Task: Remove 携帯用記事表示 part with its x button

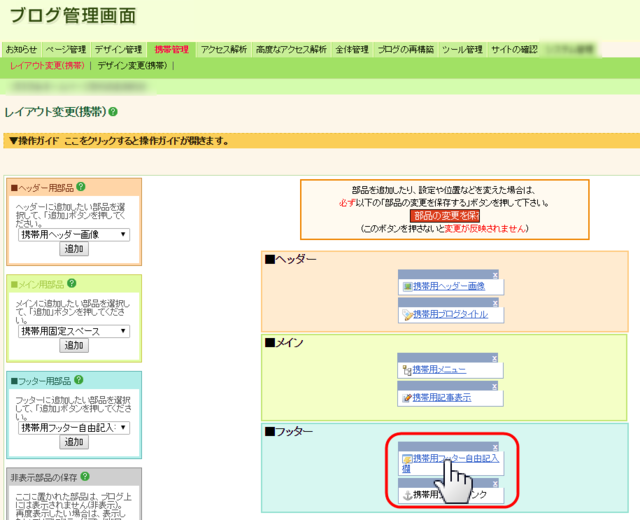Action: pyautogui.click(x=494, y=385)
